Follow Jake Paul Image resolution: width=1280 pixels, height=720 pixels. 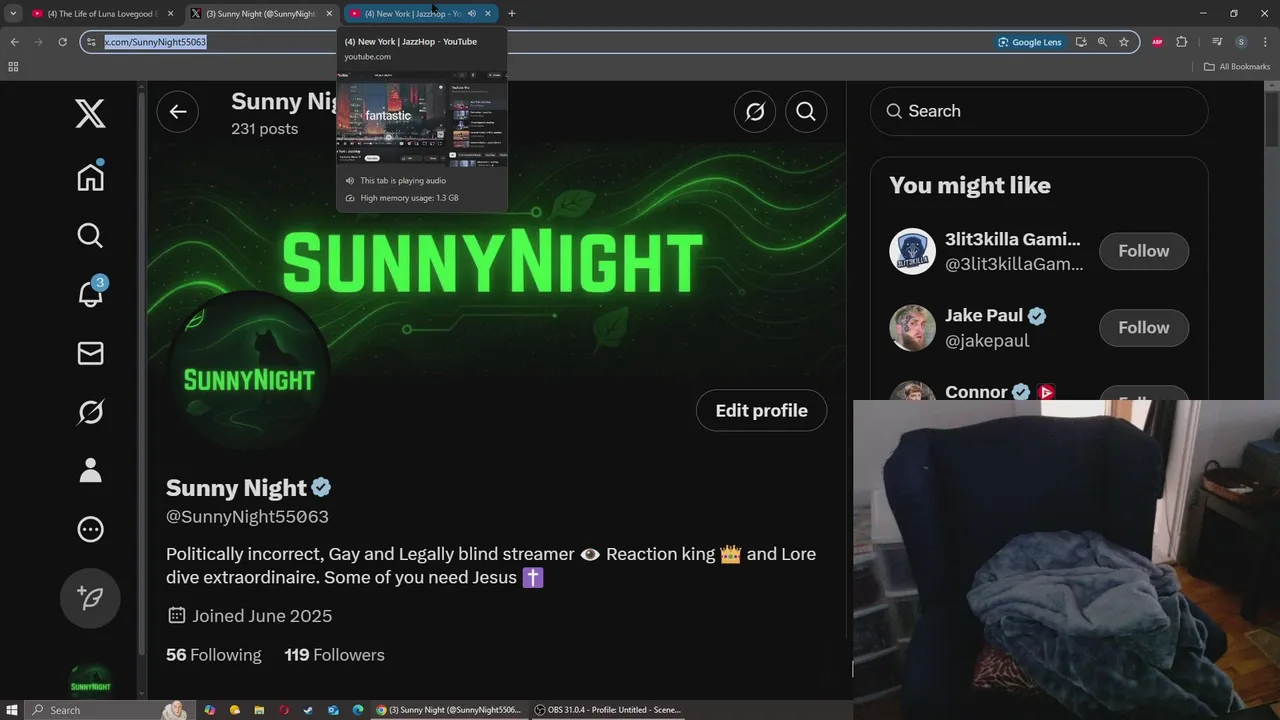(x=1143, y=327)
